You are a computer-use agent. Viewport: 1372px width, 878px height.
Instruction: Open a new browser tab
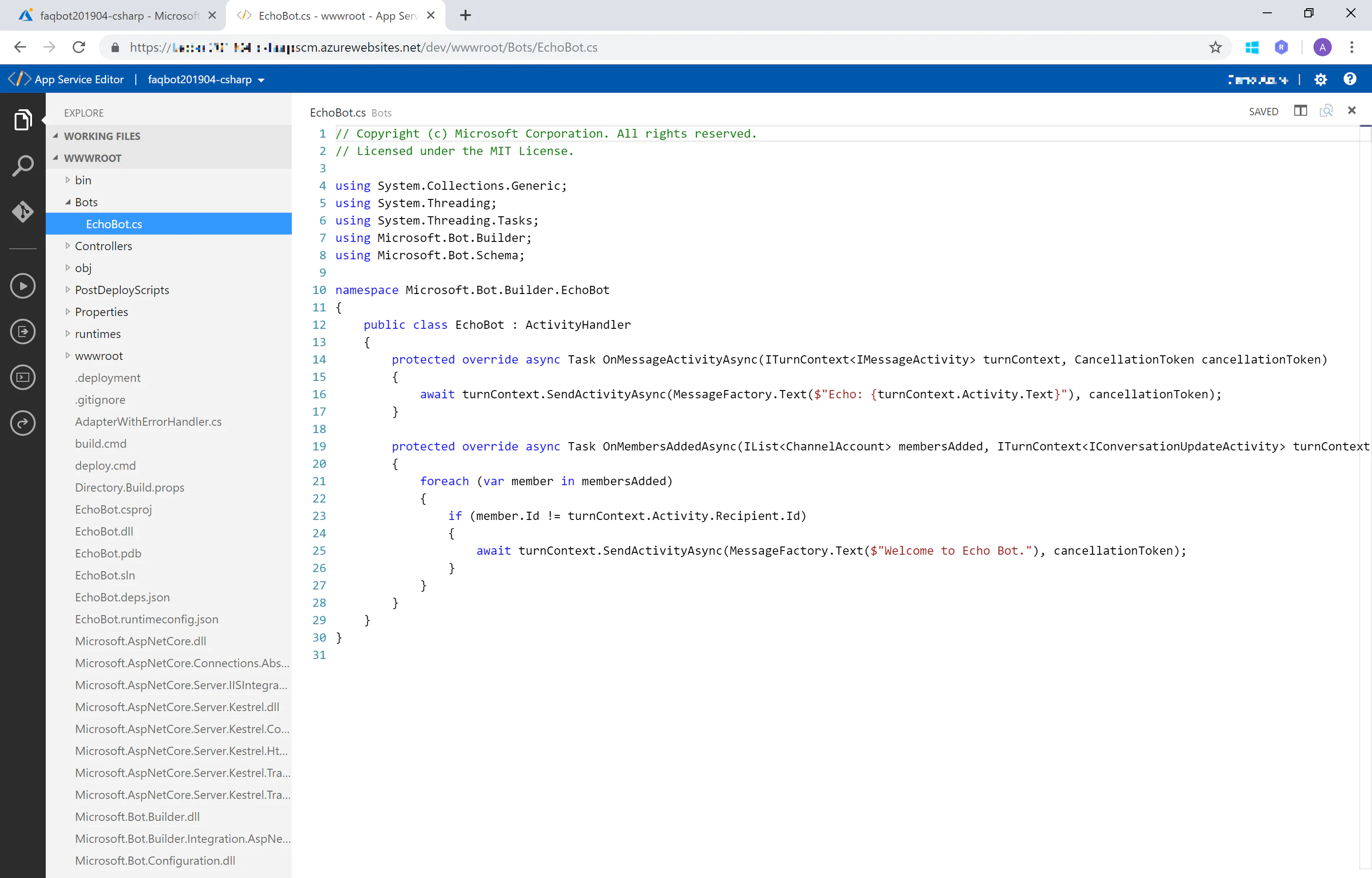(x=465, y=16)
